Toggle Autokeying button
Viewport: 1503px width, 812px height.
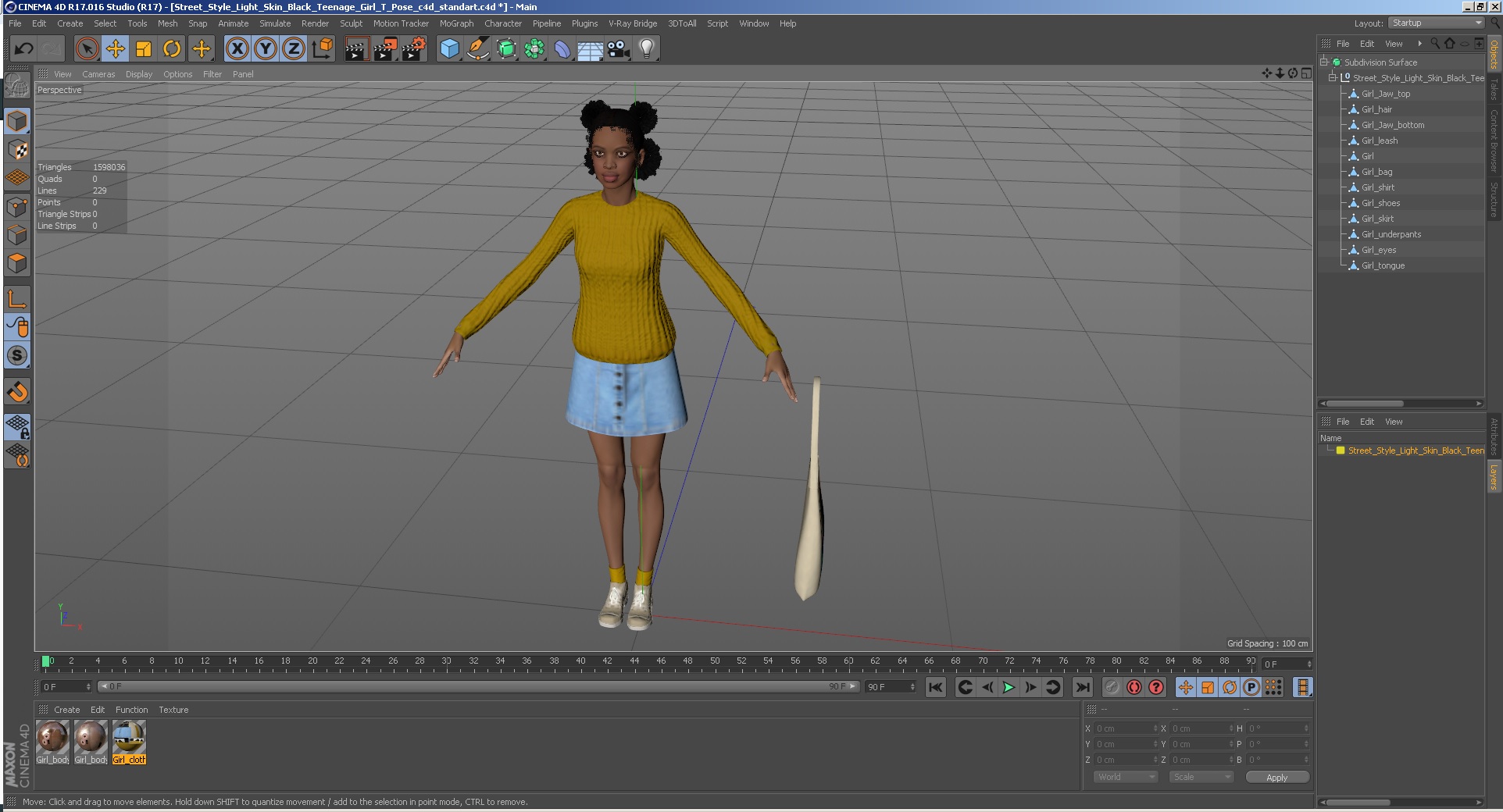click(x=1133, y=687)
